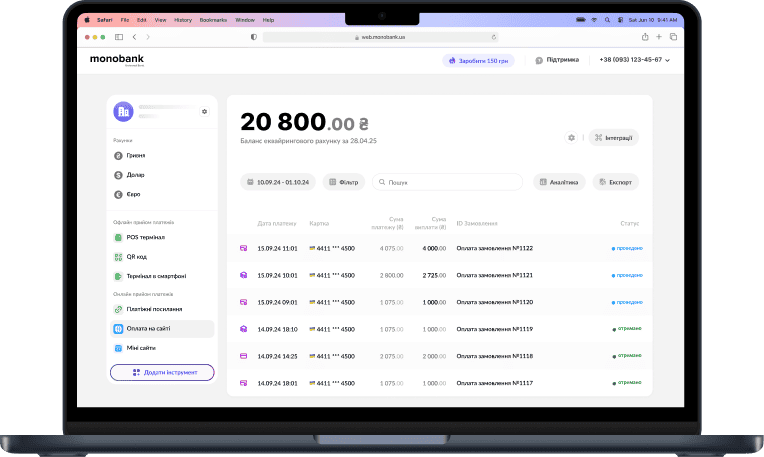This screenshot has width=764, height=457.
Task: Open the Фільтр options
Action: point(343,182)
